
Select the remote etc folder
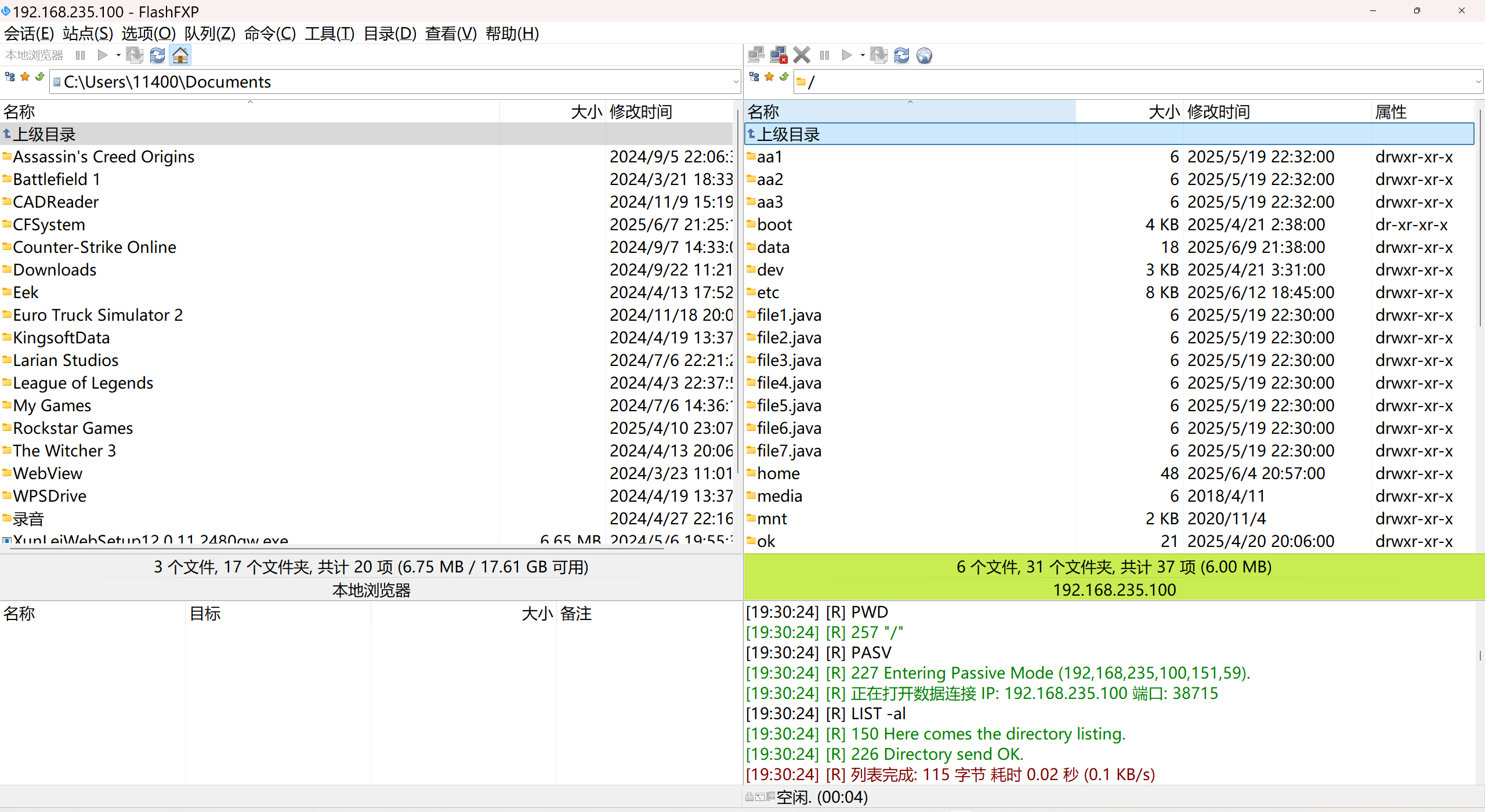click(x=767, y=292)
